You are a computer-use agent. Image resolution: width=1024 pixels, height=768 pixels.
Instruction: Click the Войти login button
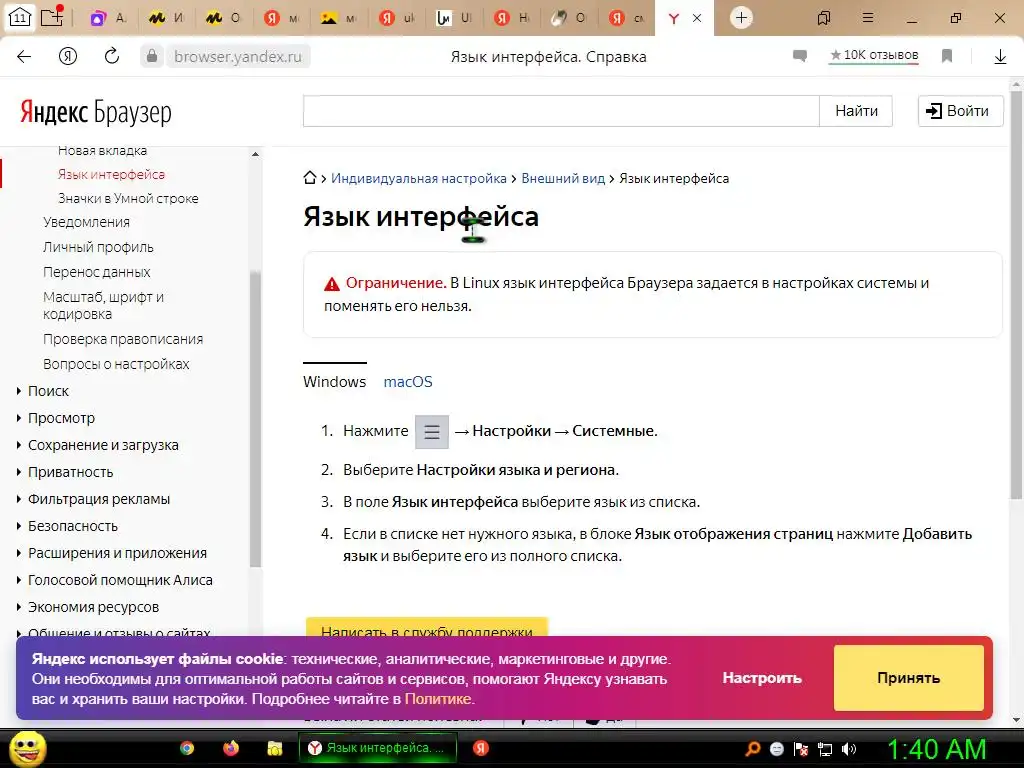click(960, 111)
